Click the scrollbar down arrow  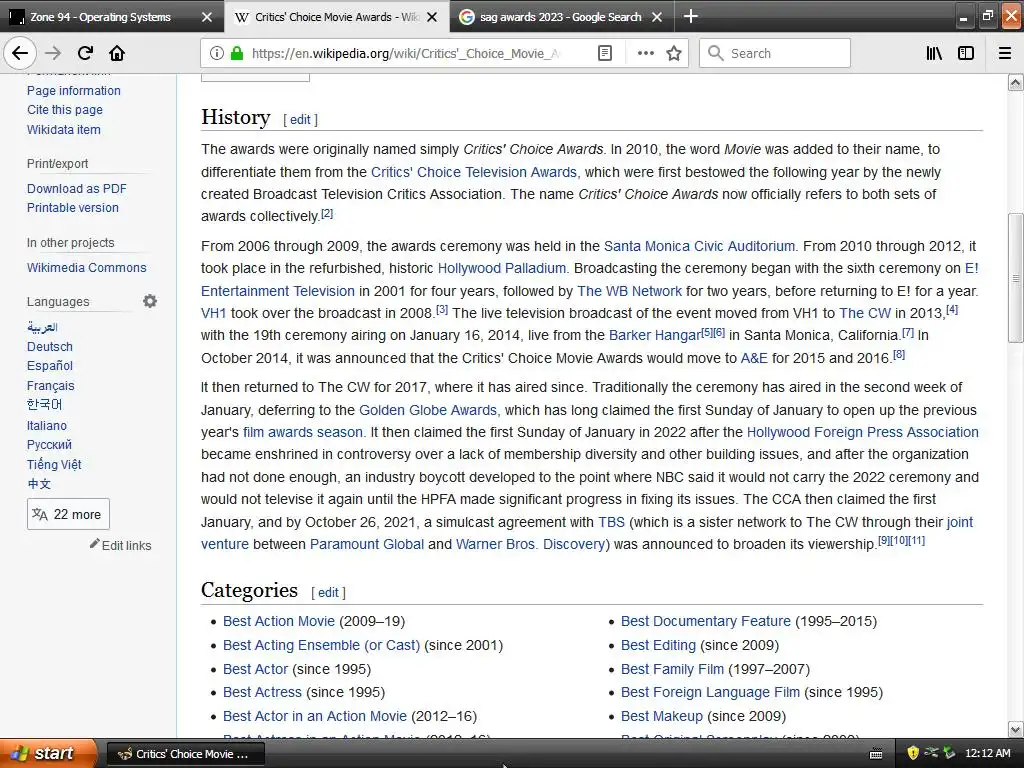pos(1015,729)
